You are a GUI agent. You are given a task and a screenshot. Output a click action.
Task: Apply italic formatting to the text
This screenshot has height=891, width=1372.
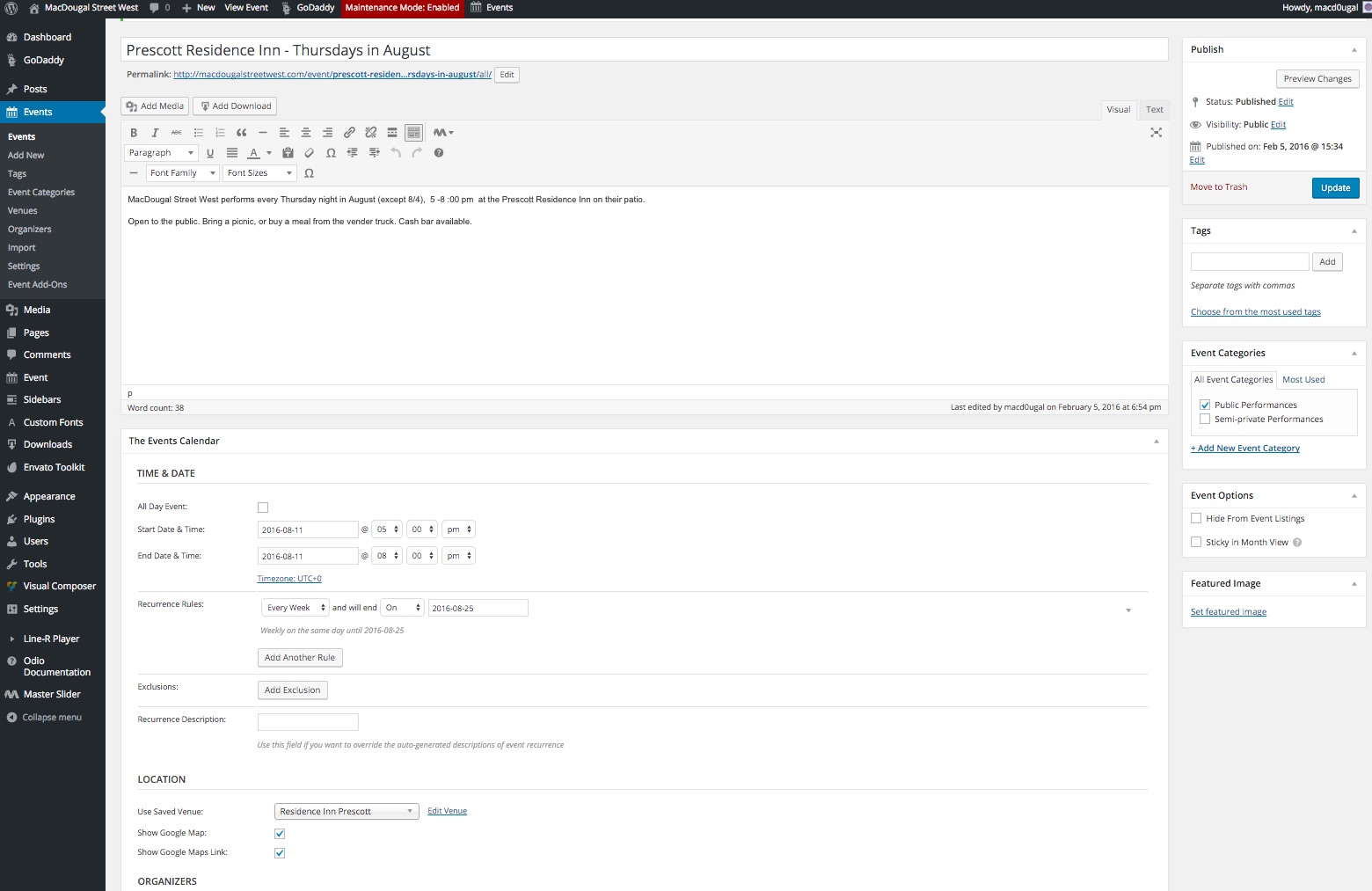(155, 133)
